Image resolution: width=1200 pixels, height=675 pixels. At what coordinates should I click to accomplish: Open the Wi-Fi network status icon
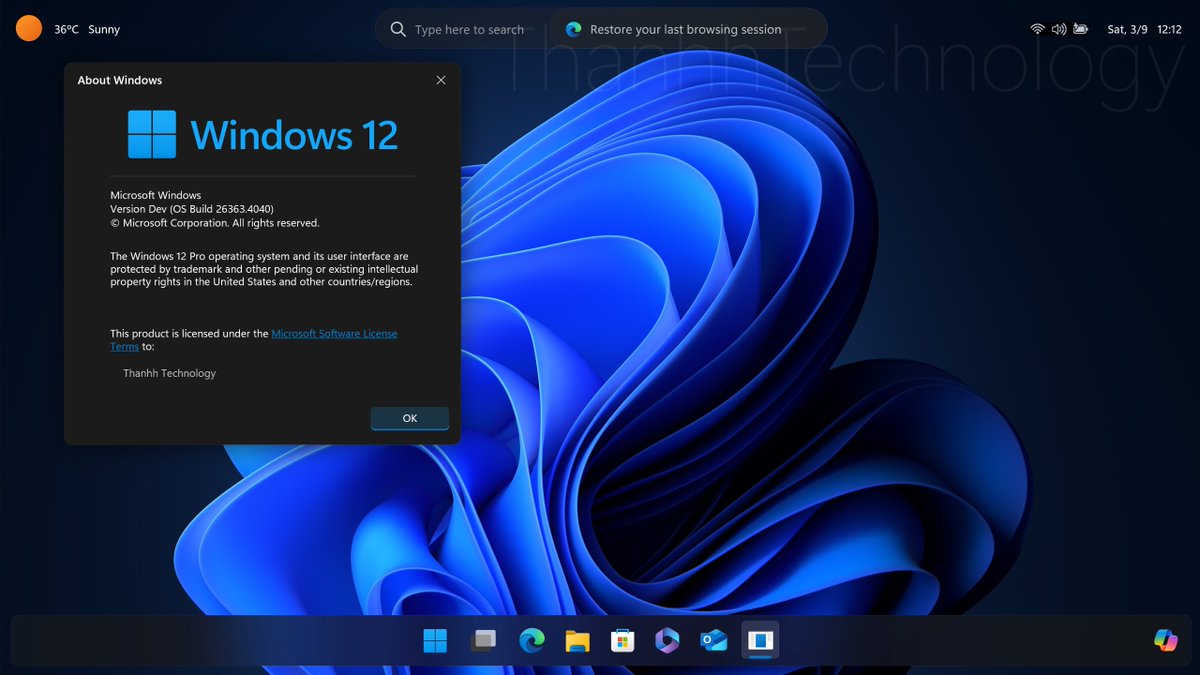pyautogui.click(x=1037, y=29)
